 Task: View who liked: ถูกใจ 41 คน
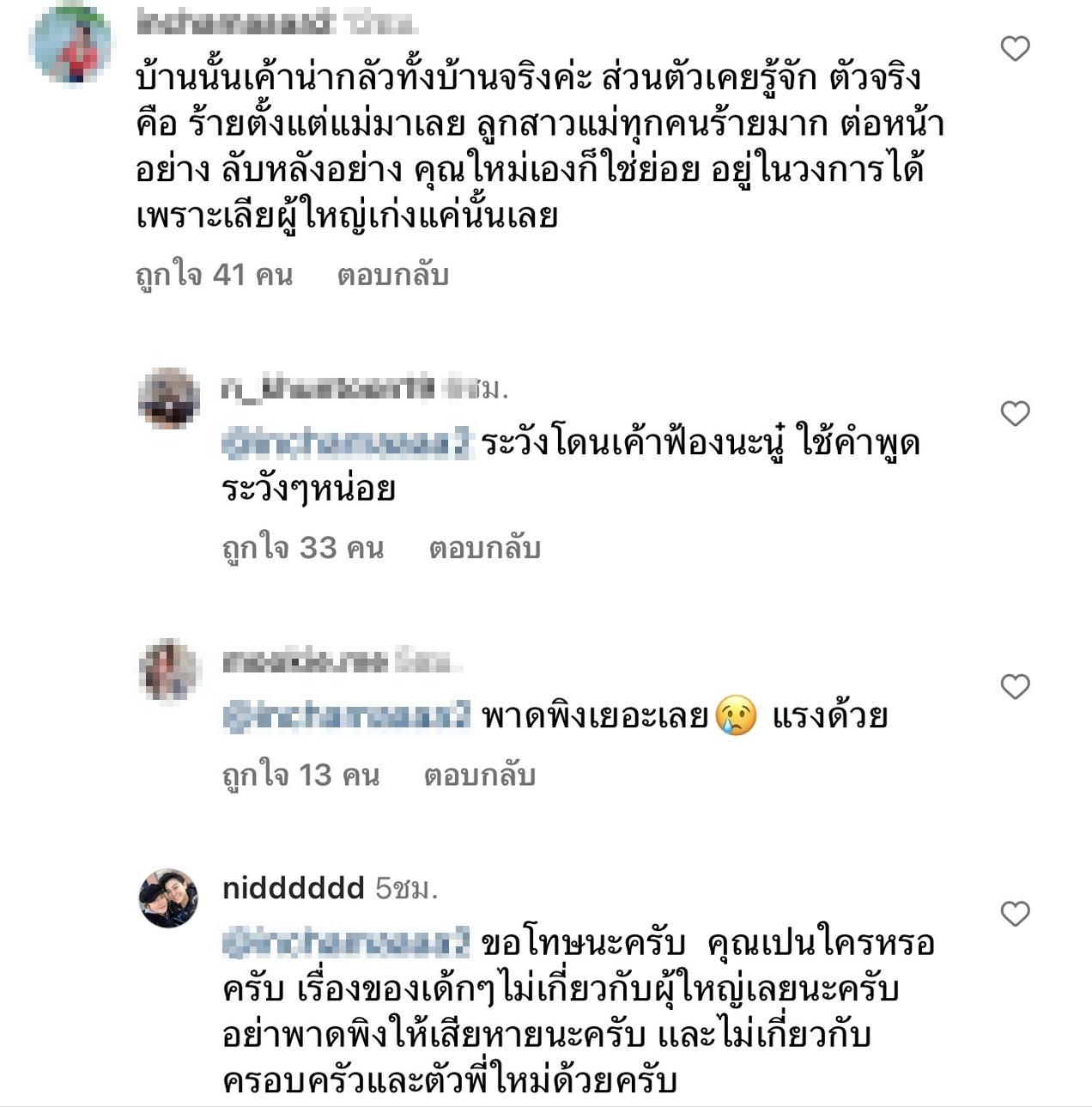(x=215, y=275)
